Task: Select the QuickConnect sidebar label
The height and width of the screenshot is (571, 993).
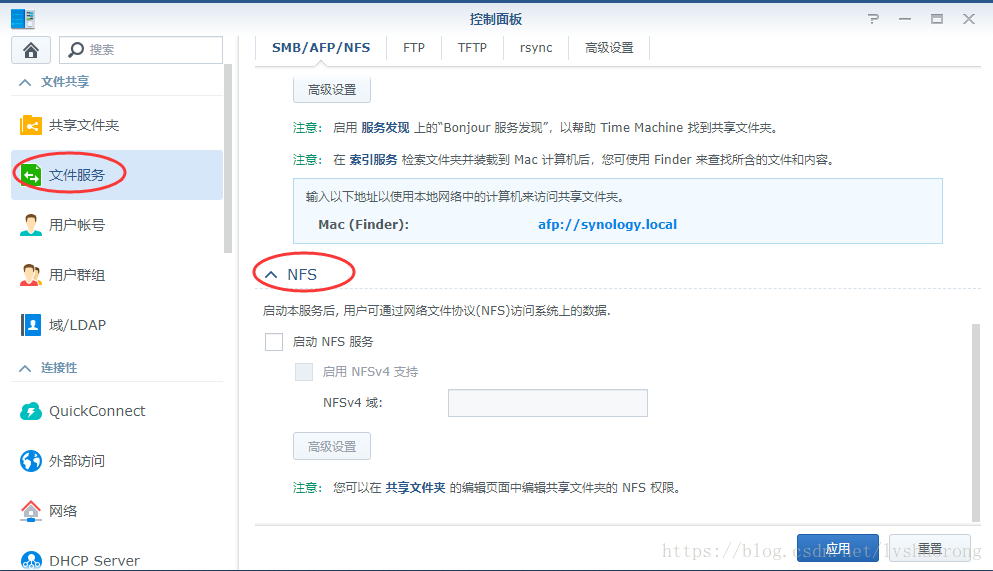Action: 97,411
